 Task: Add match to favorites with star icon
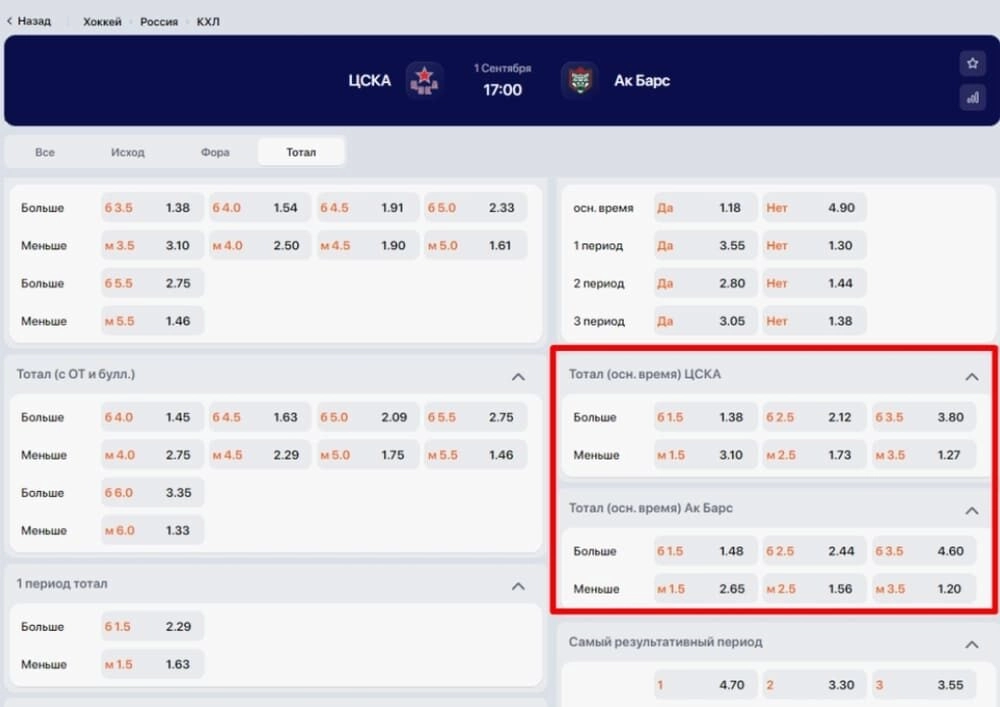[971, 63]
